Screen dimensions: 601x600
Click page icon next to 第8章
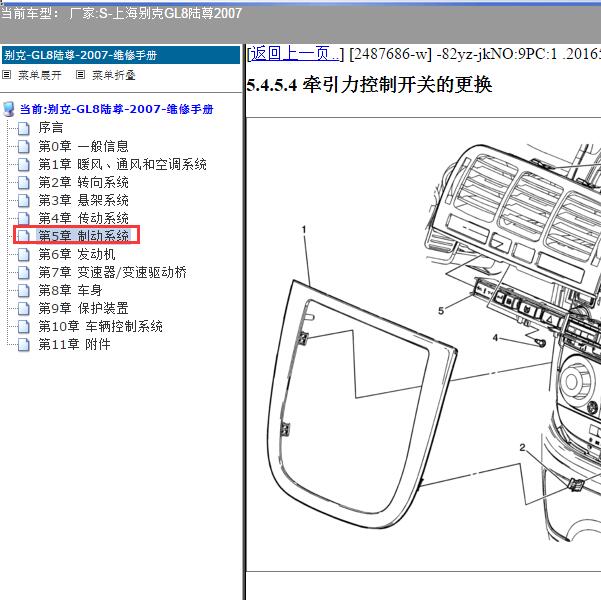(24, 291)
